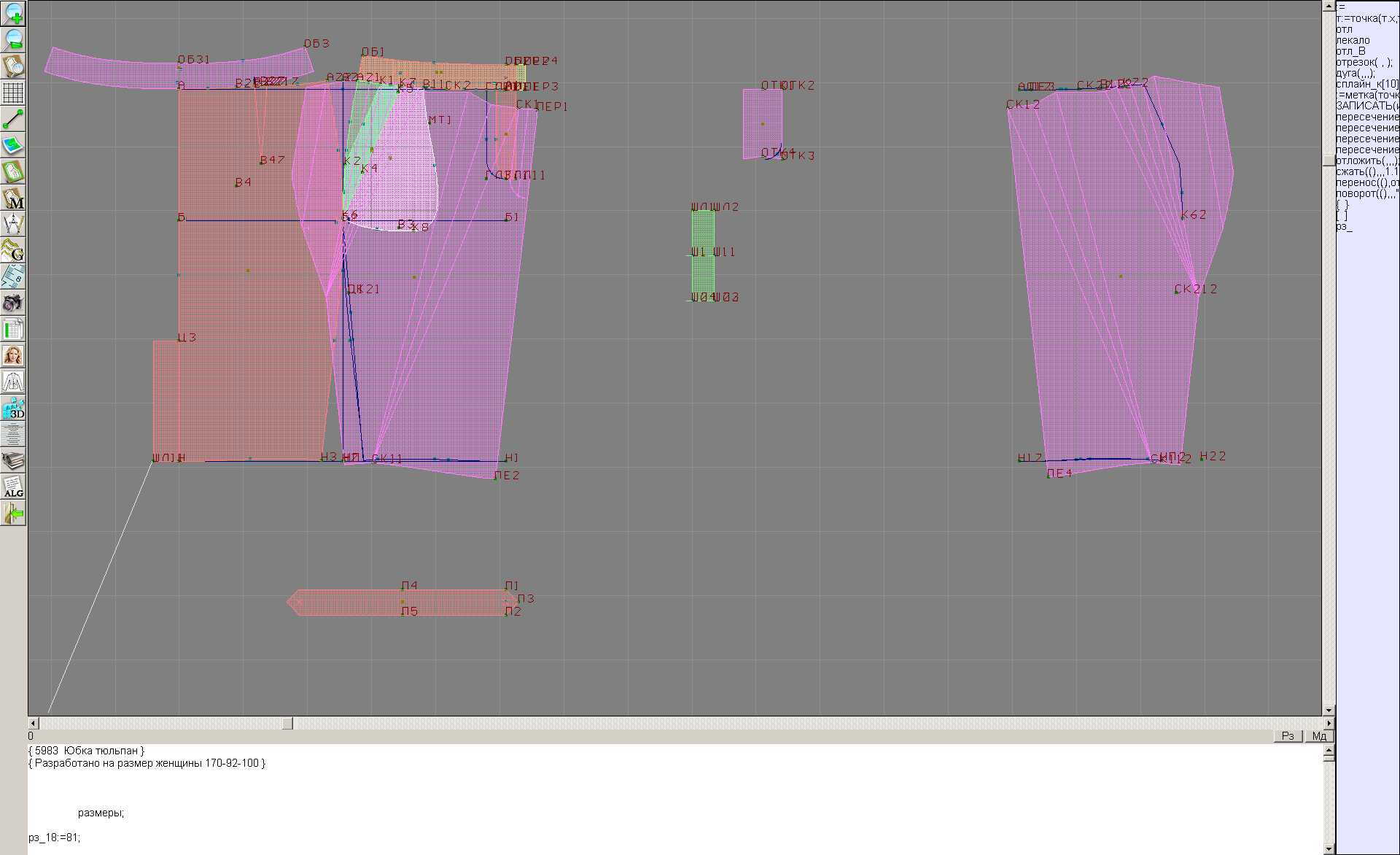Viewport: 1400px width, 855px height.
Task: Open the gradation G icon
Action: pyautogui.click(x=13, y=250)
